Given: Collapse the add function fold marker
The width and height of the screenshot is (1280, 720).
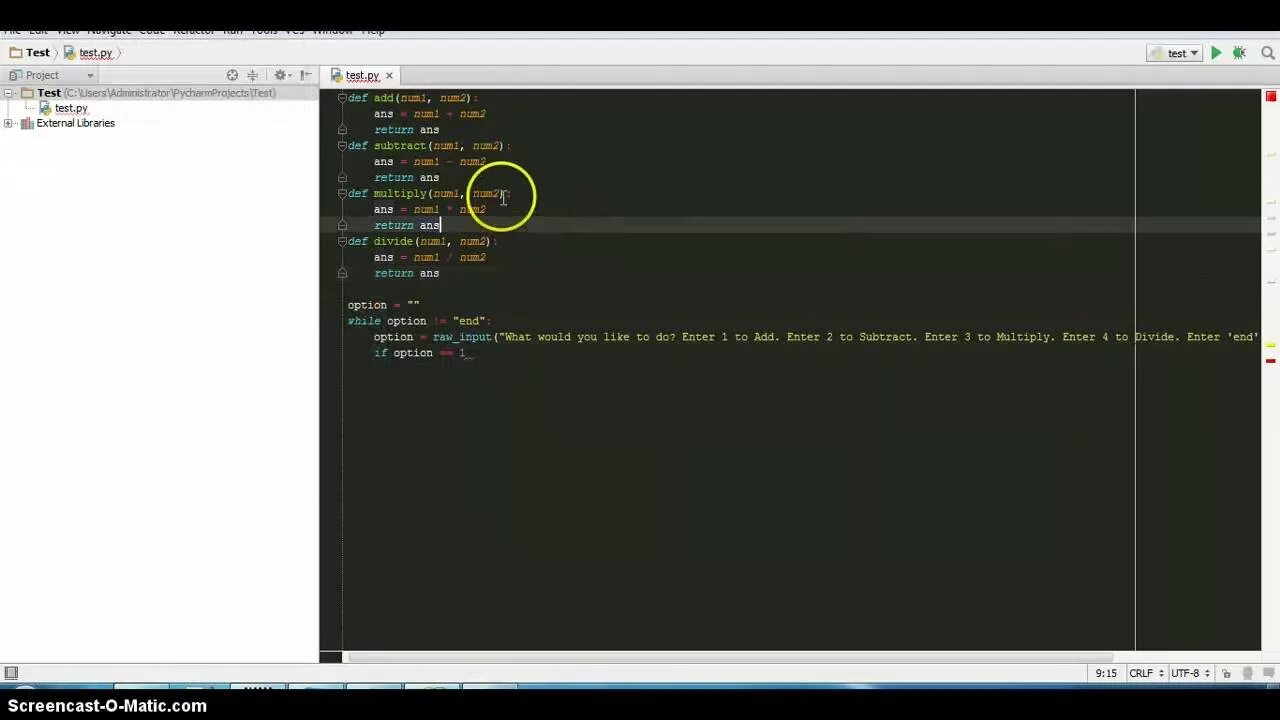Looking at the screenshot, I should click(342, 98).
